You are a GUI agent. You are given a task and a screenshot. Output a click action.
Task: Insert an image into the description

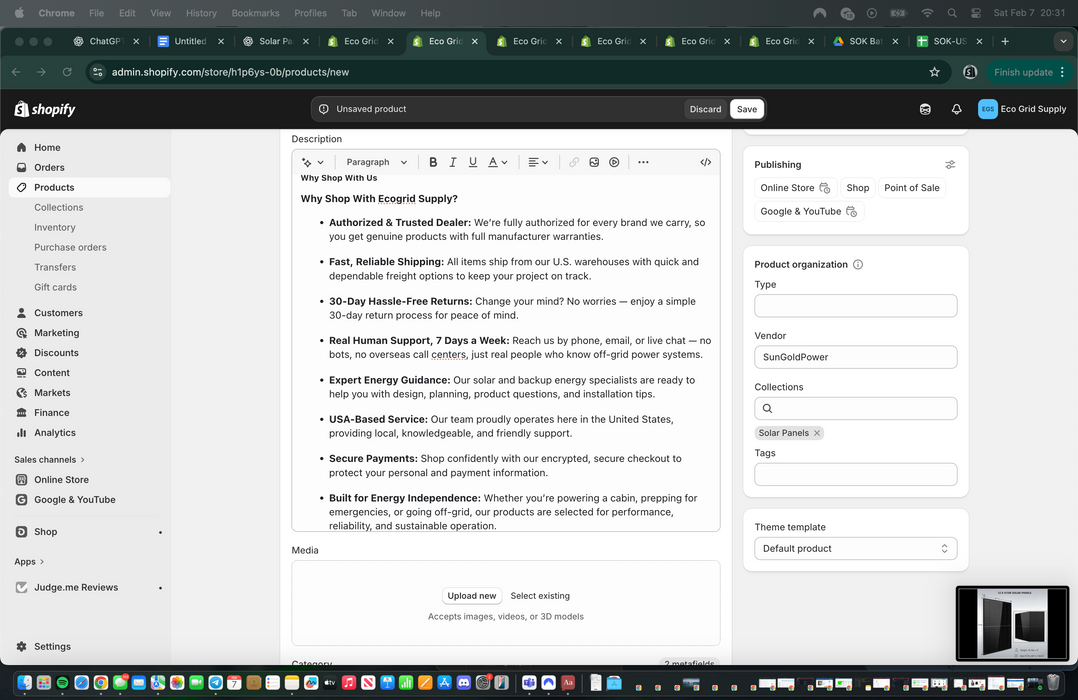click(x=594, y=162)
